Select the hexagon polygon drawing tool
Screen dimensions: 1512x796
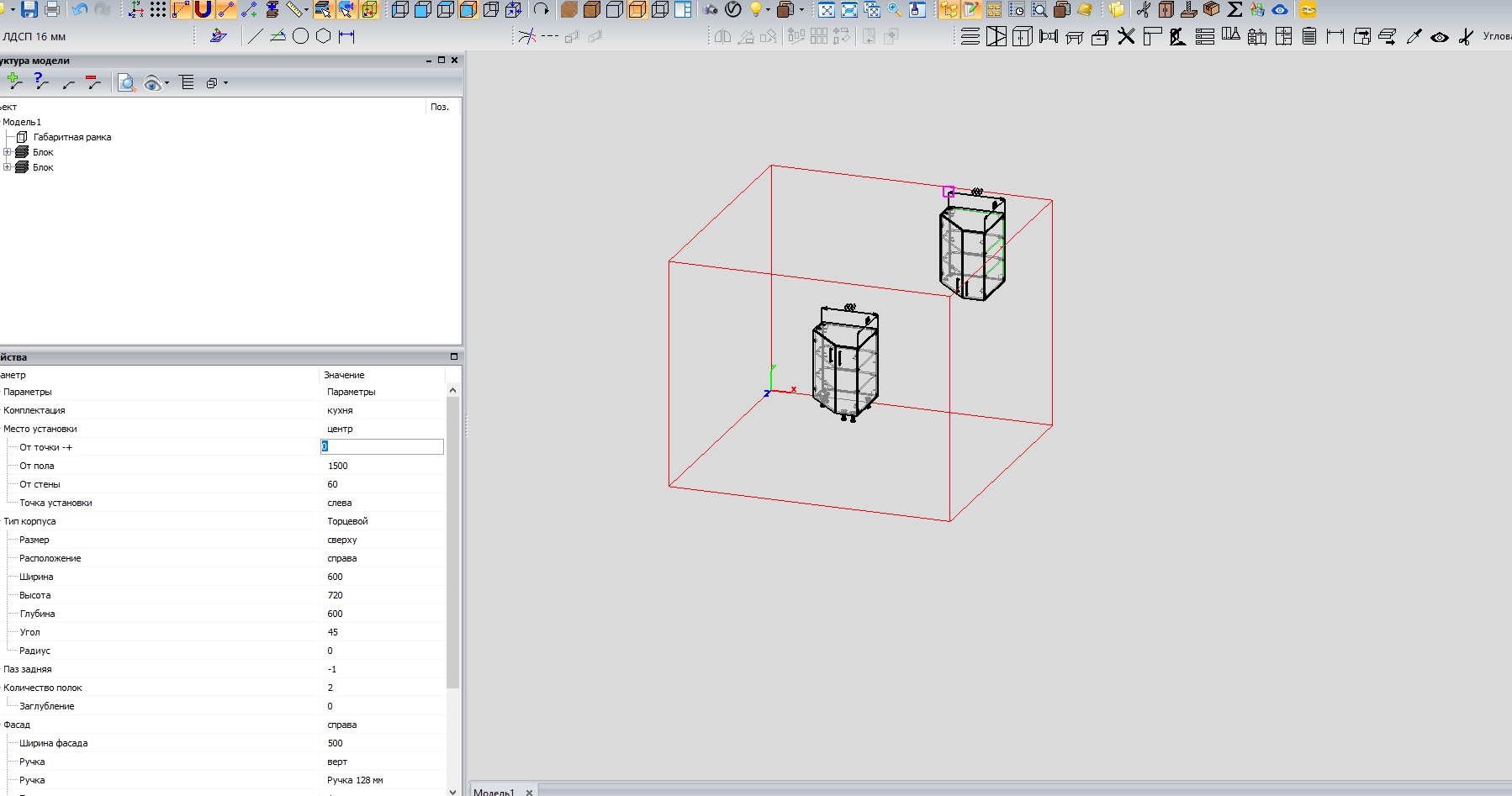324,36
